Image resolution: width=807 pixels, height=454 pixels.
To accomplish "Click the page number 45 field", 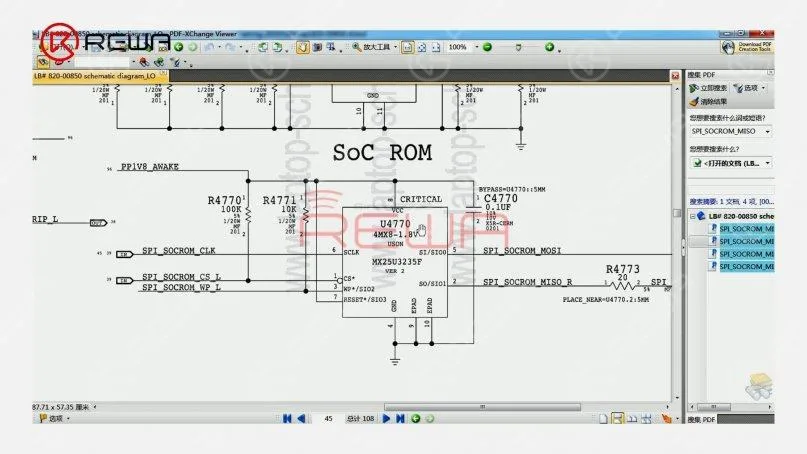I will point(328,418).
